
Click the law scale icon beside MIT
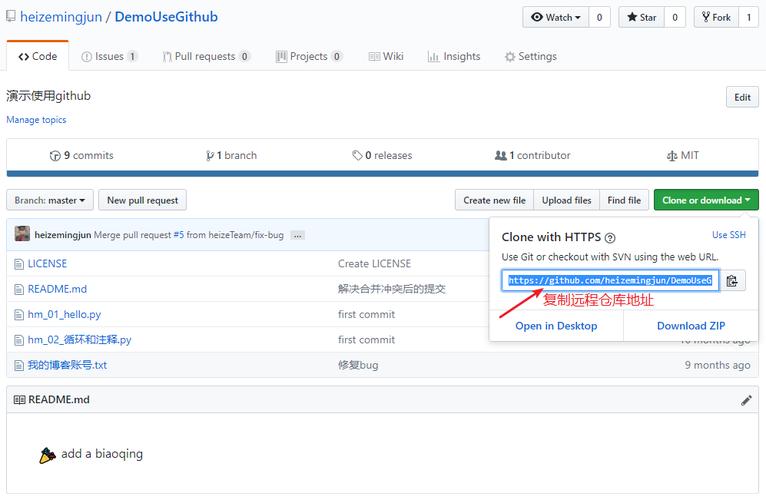[x=672, y=156]
